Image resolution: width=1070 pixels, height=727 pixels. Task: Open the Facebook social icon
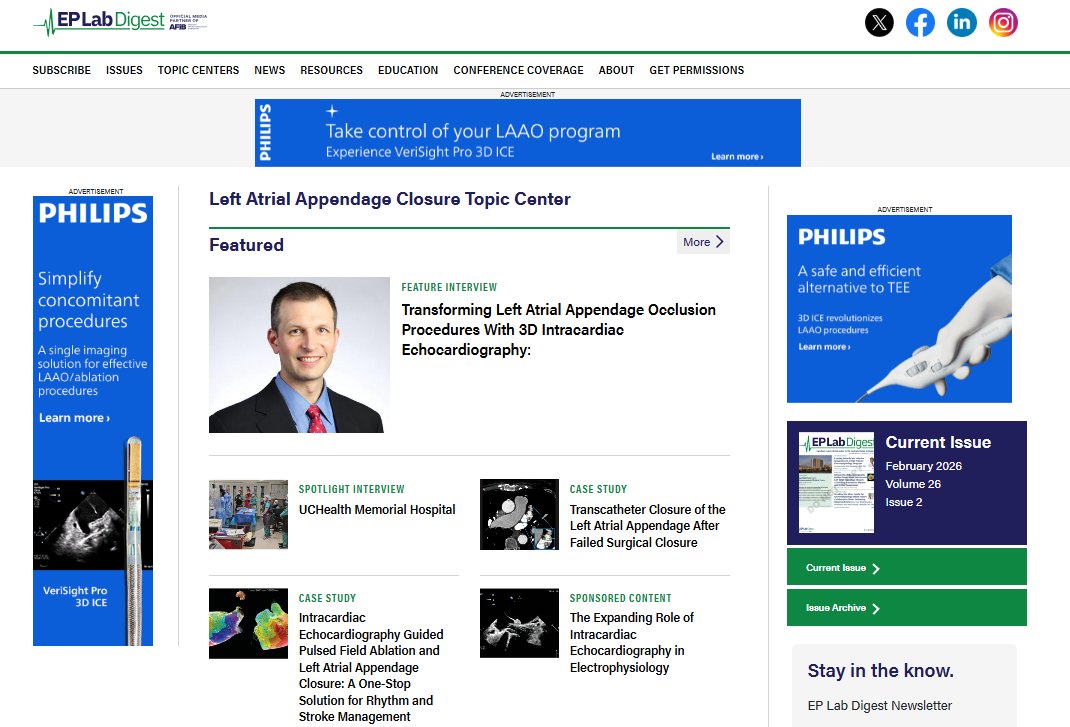pyautogui.click(x=920, y=23)
